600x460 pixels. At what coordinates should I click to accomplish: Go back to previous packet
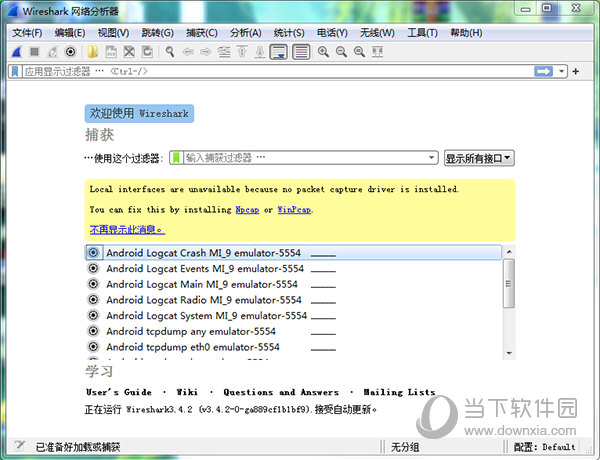pos(188,52)
